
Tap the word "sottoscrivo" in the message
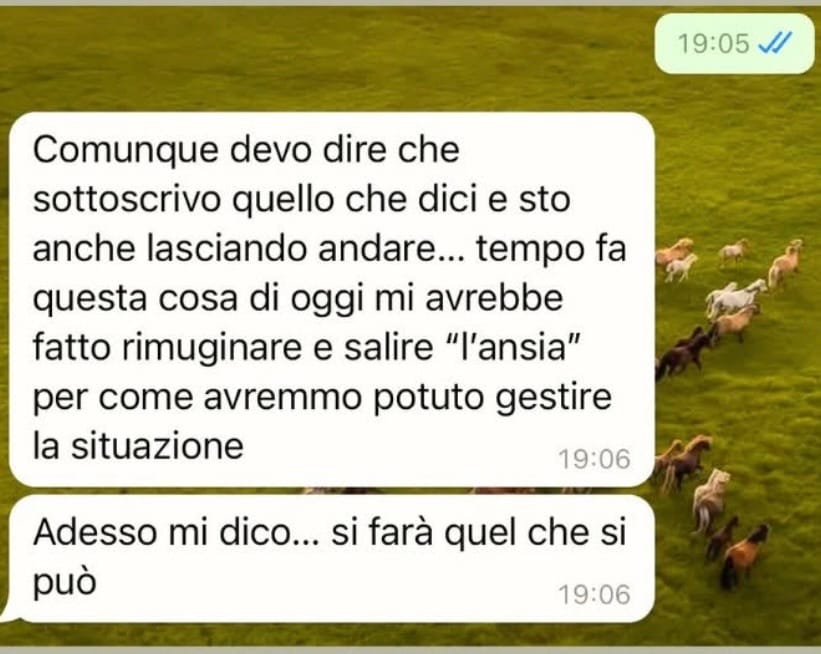[x=126, y=199]
